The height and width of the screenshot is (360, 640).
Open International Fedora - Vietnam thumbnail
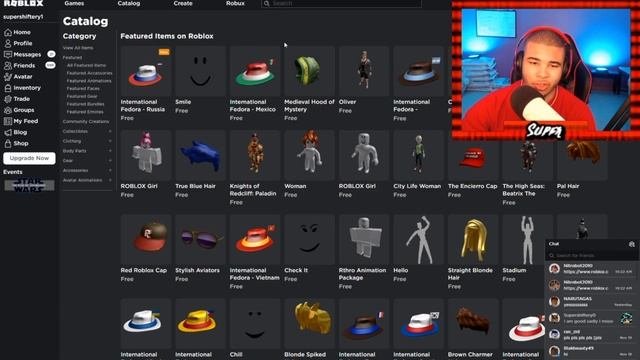click(255, 239)
